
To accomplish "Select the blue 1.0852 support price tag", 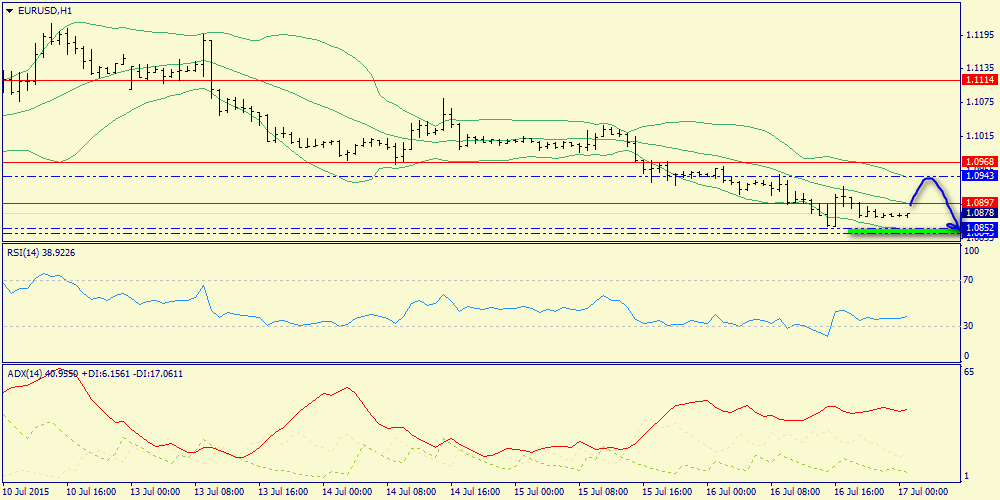I will 978,227.
